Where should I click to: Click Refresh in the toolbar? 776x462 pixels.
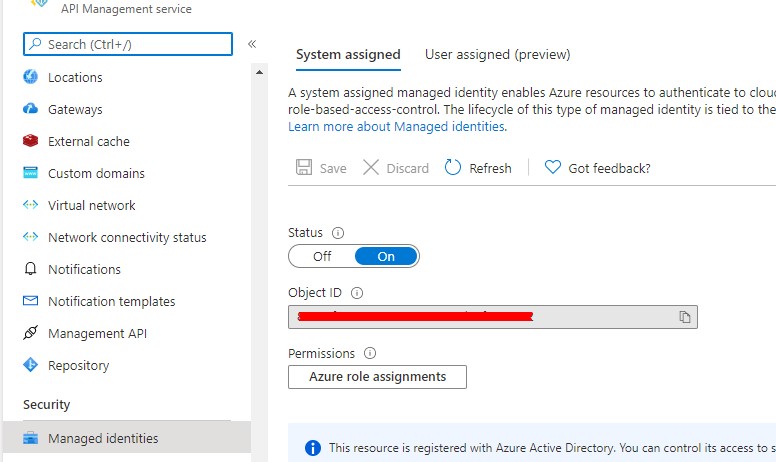pyautogui.click(x=478, y=168)
